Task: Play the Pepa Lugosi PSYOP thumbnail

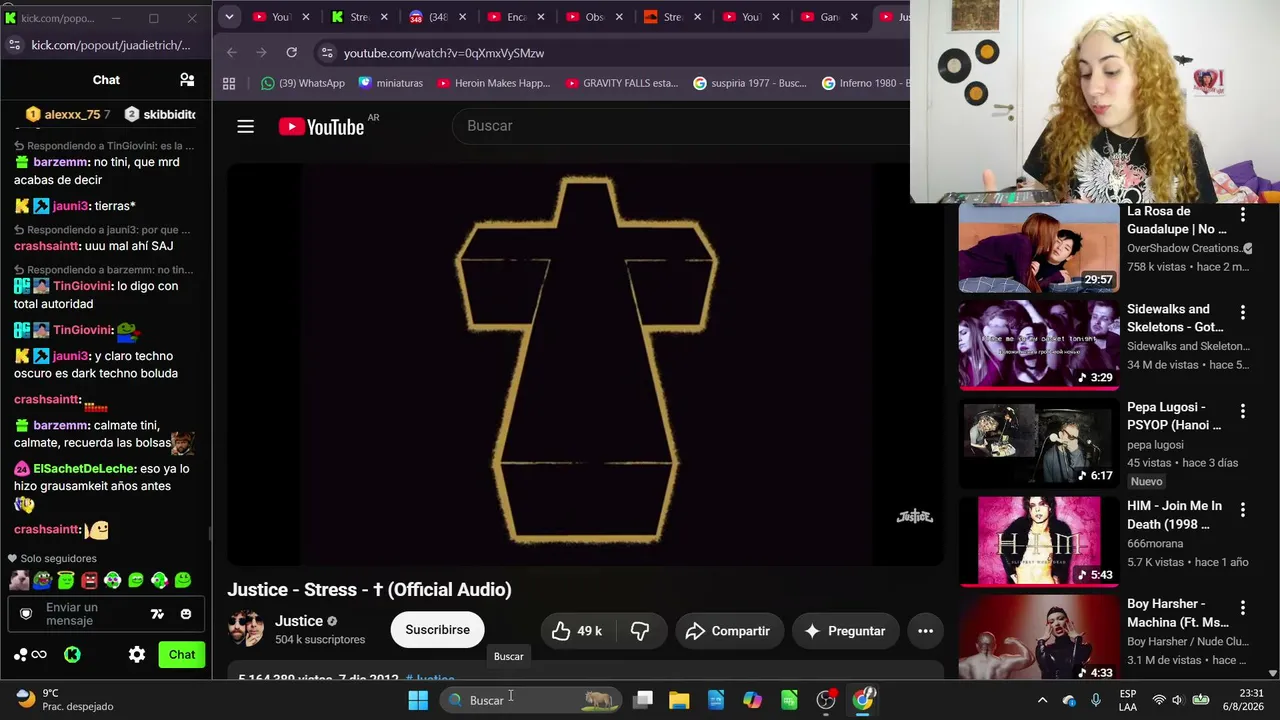Action: (x=1039, y=443)
